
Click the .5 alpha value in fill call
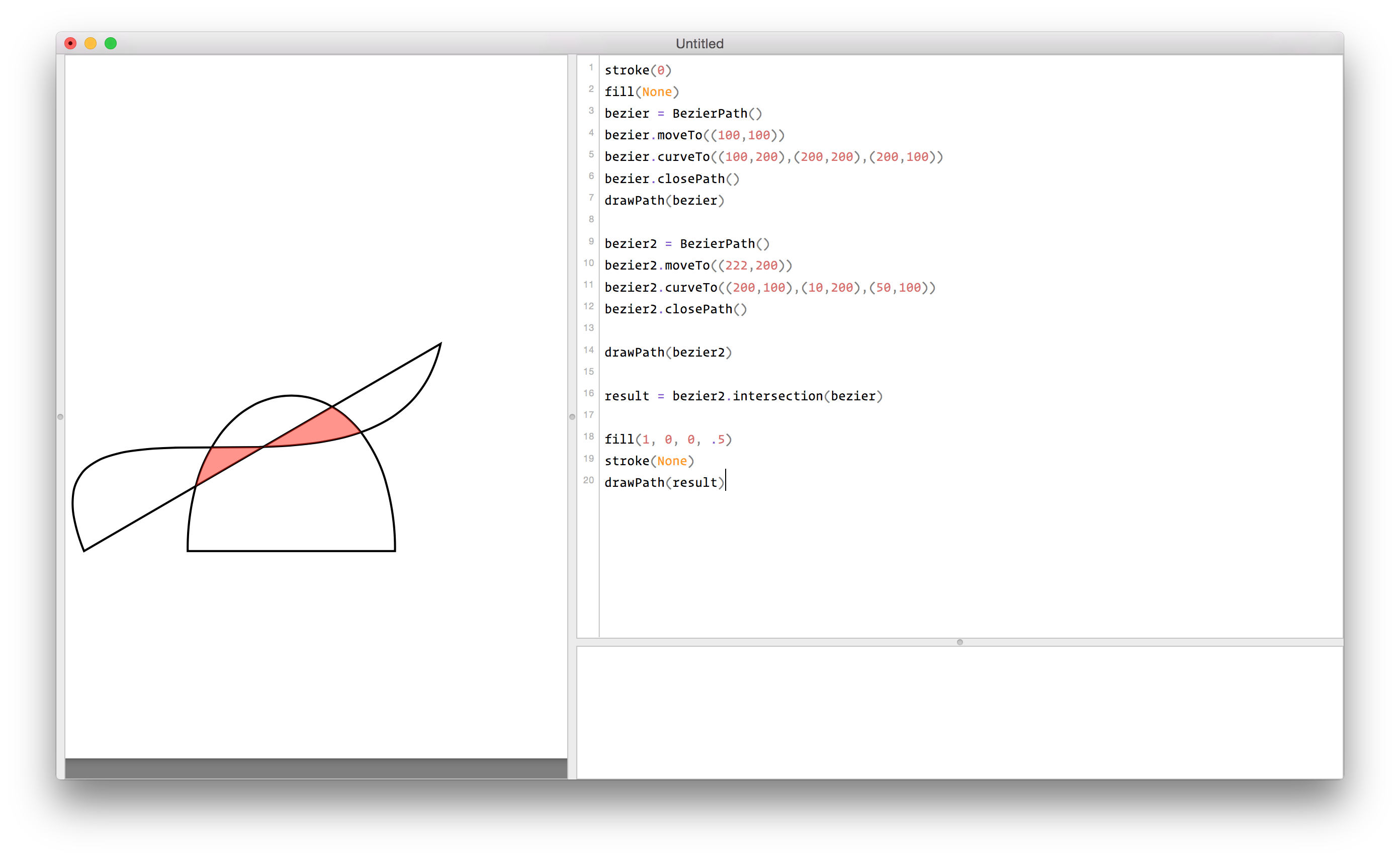720,439
